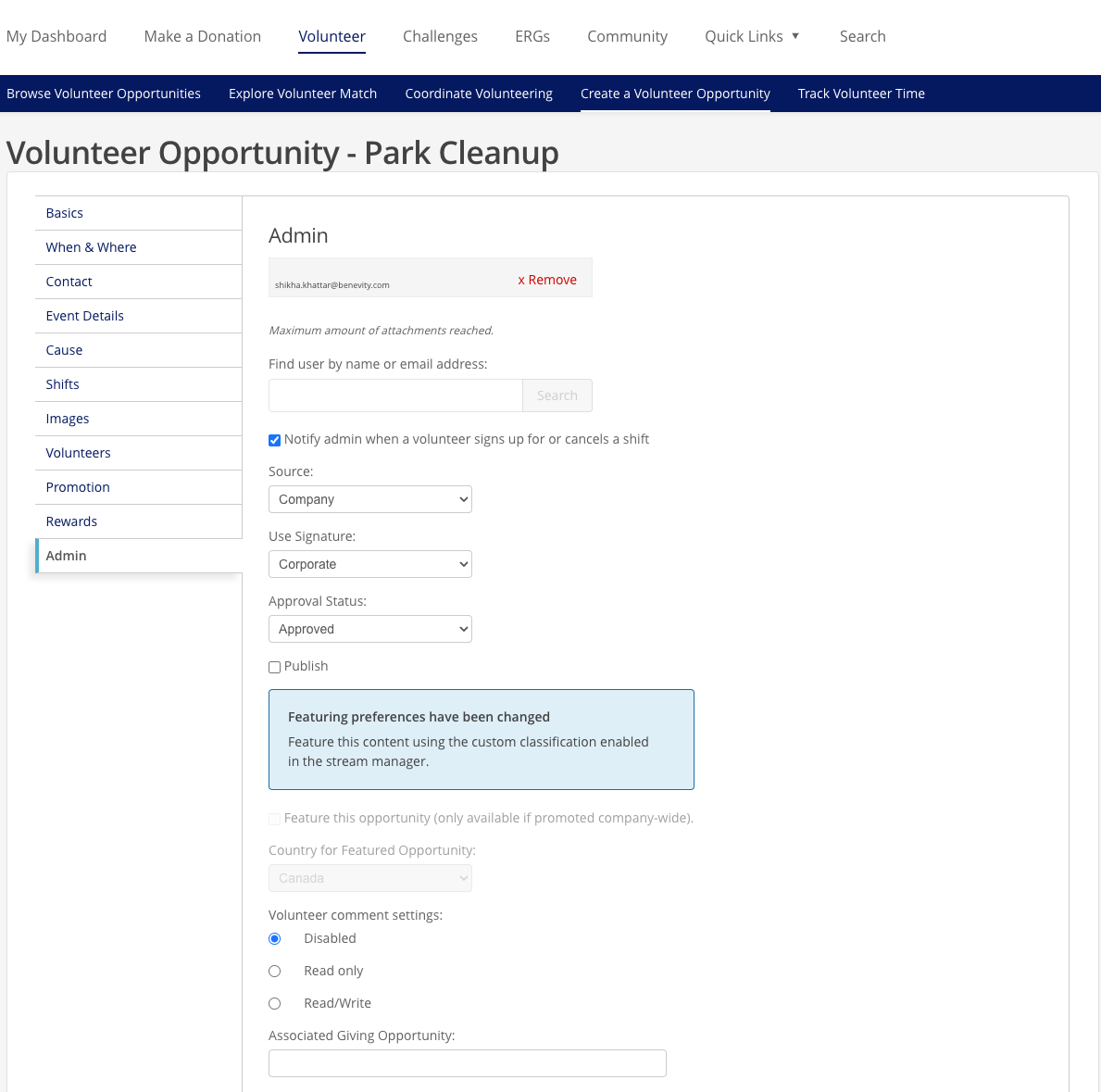
Task: Tick Feature this opportunity checkbox
Action: pyautogui.click(x=274, y=819)
